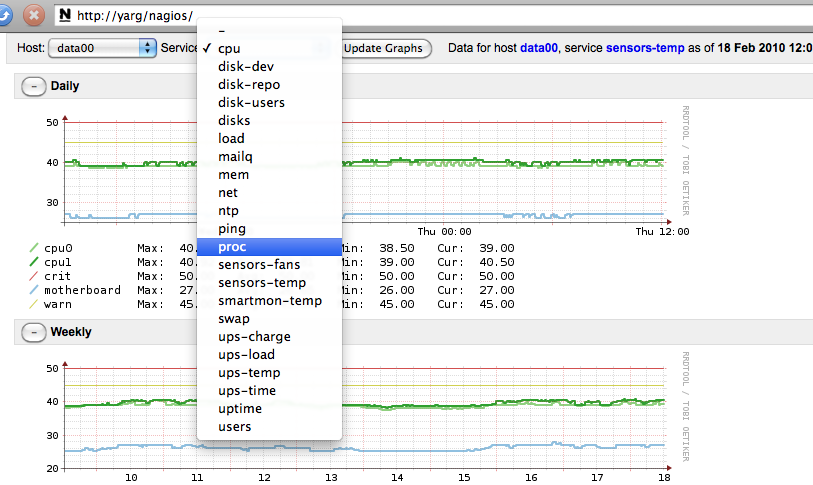The height and width of the screenshot is (485, 813).
Task: Click the cpu0 legend label
Action: [x=58, y=248]
